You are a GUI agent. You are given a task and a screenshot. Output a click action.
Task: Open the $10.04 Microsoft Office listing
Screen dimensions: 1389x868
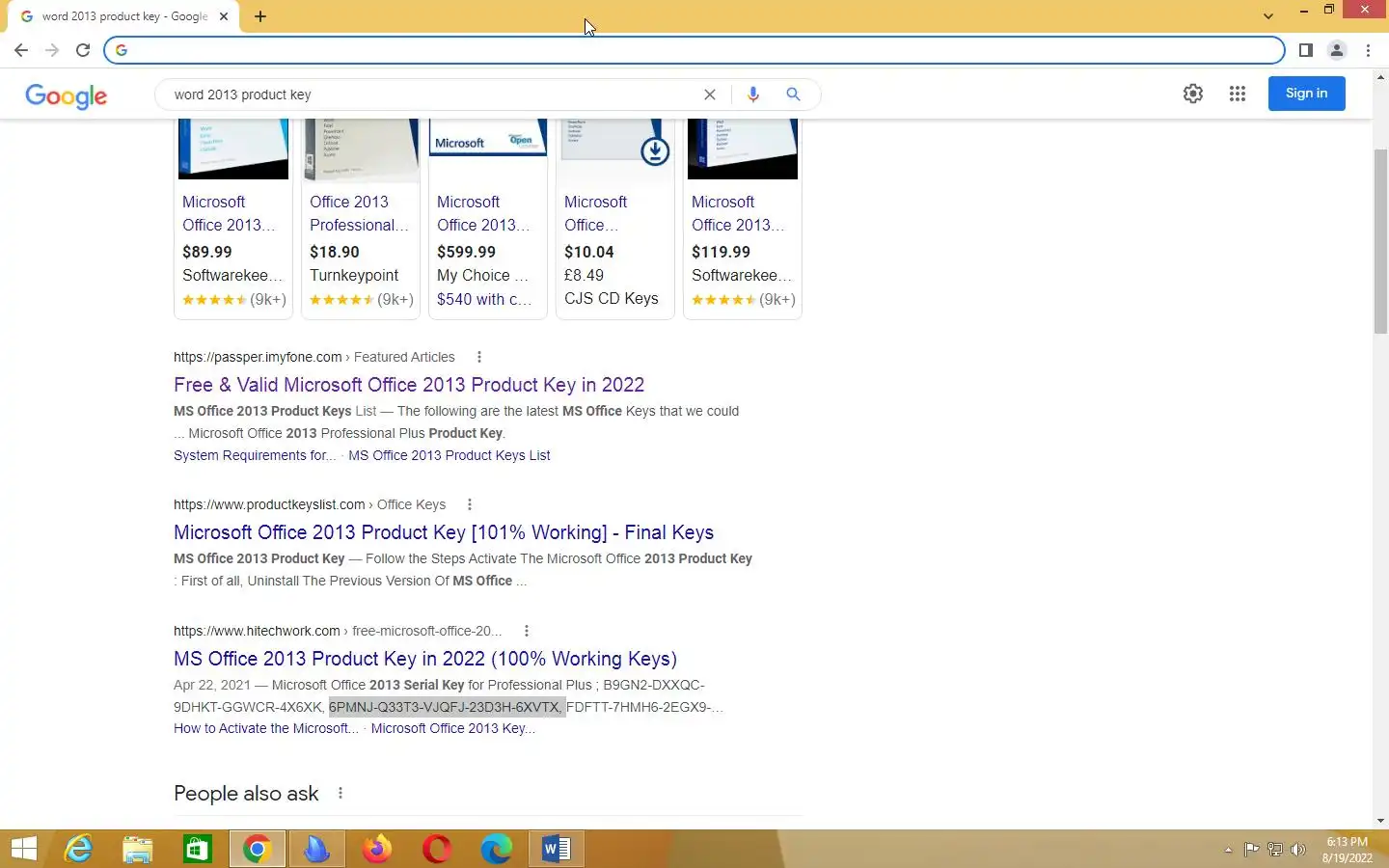click(x=595, y=213)
